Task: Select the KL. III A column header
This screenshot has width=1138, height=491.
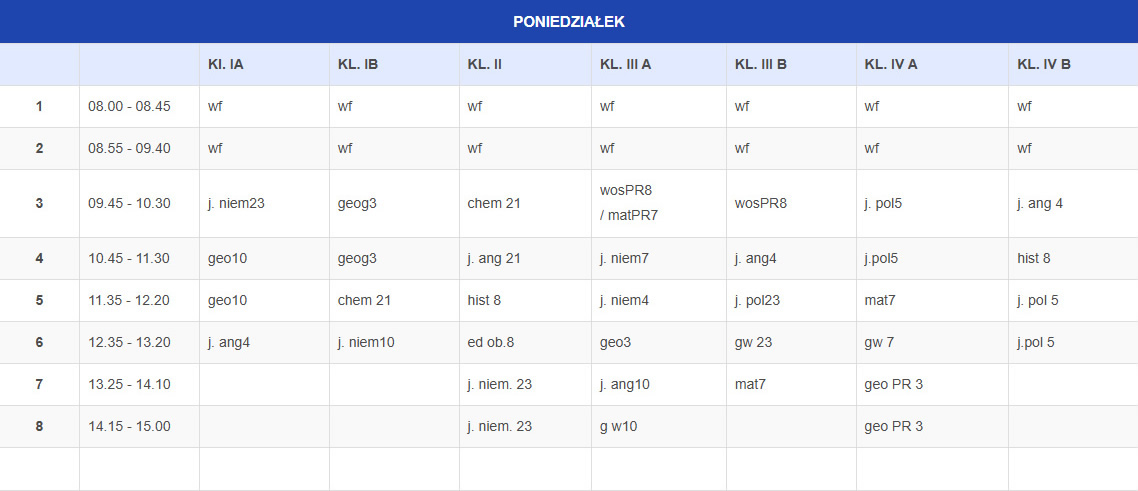Action: 625,64
